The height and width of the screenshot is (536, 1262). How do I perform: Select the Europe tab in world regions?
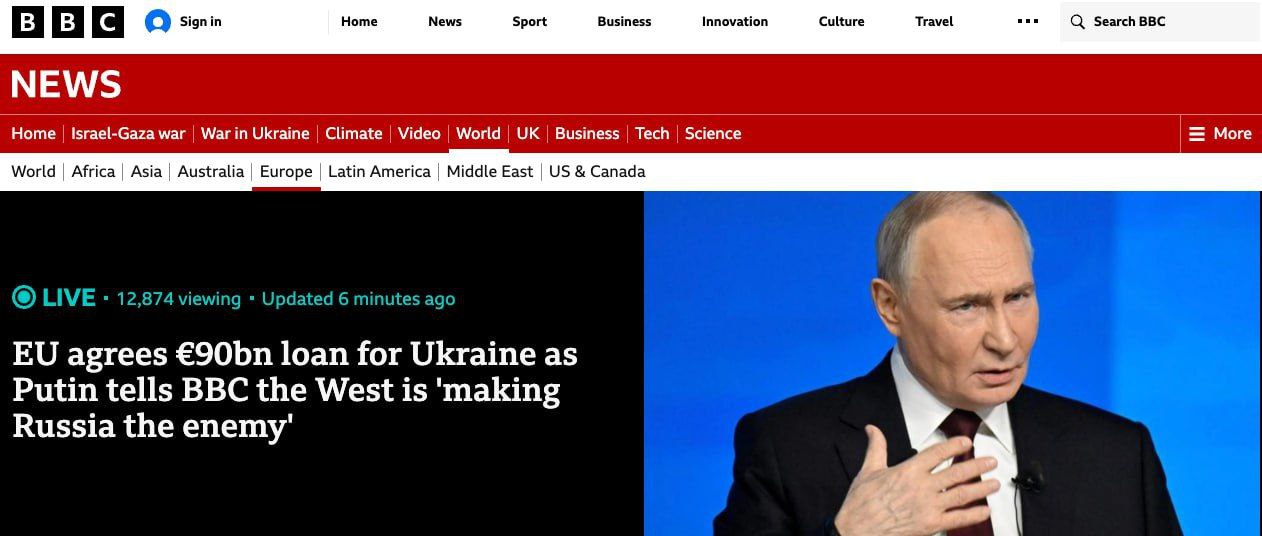(x=286, y=171)
